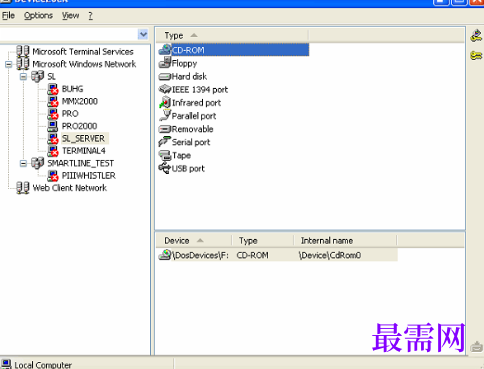Select the CD-ROM type entry
The height and width of the screenshot is (369, 484).
tap(188, 50)
